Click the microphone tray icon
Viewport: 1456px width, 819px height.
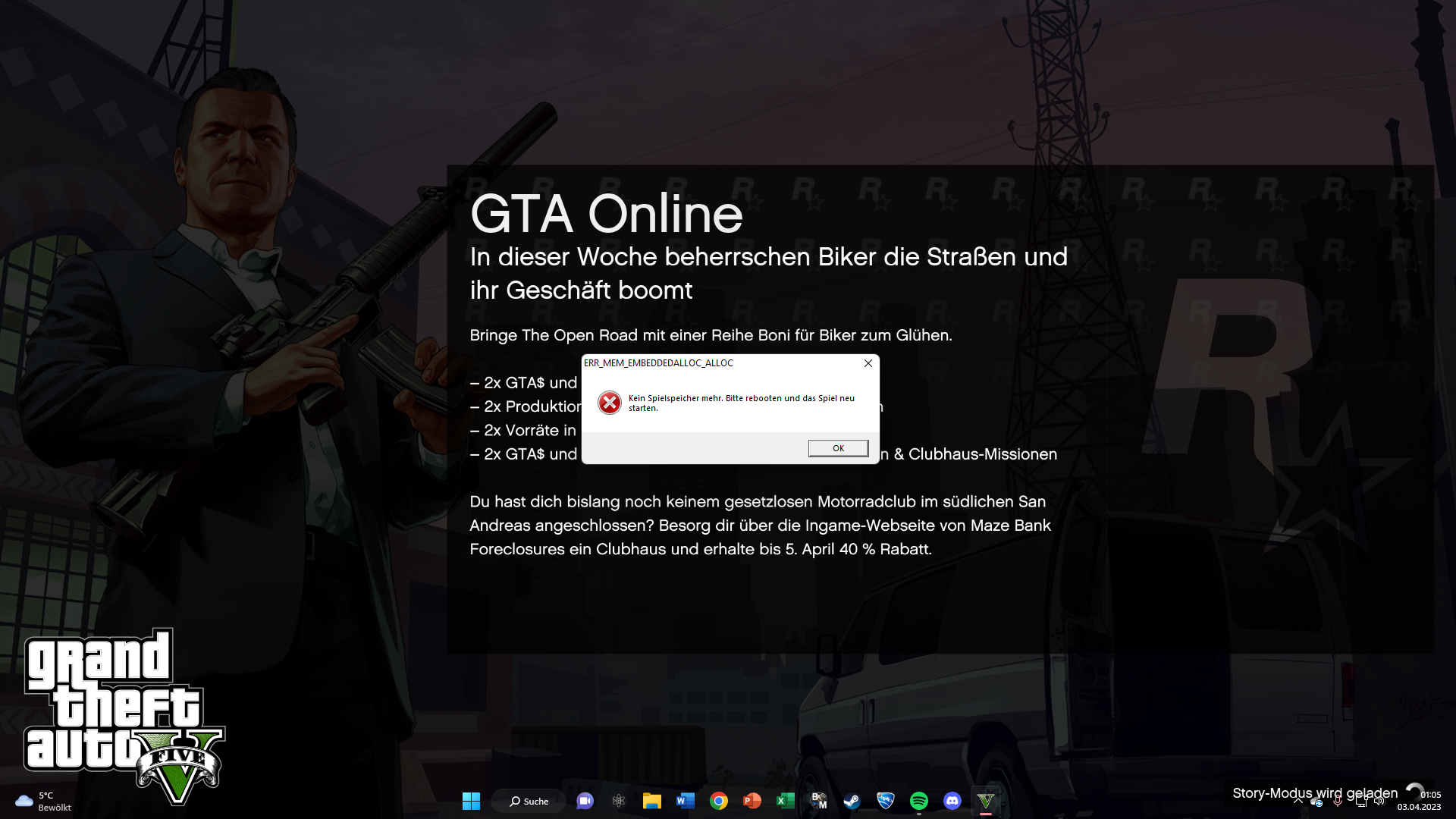click(x=1338, y=802)
